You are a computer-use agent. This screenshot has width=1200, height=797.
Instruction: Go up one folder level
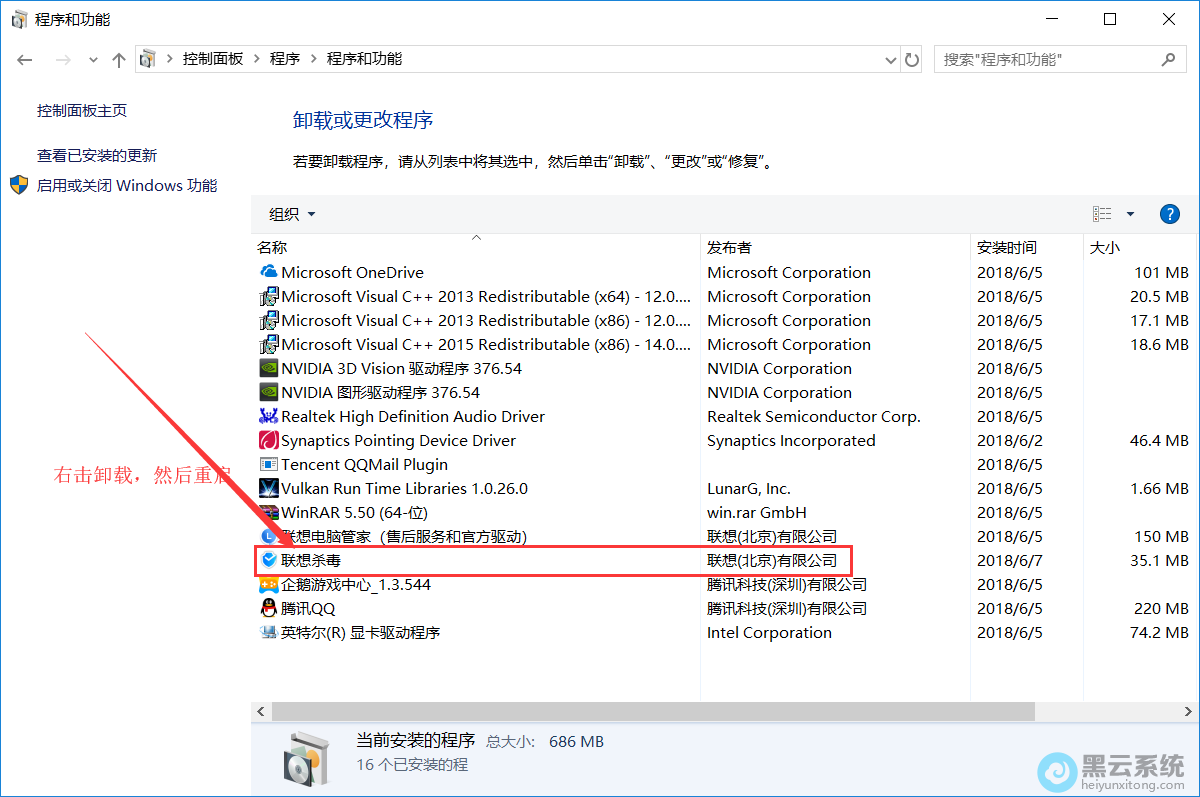pos(119,60)
